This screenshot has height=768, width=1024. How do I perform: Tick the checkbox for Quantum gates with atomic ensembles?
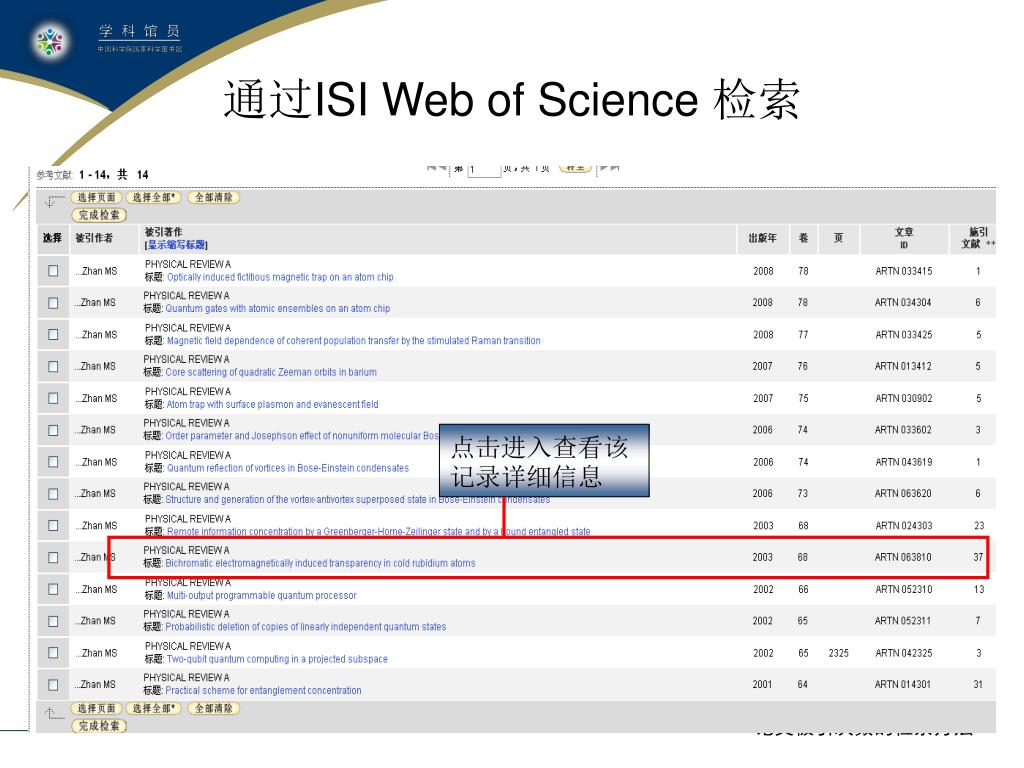pos(54,303)
